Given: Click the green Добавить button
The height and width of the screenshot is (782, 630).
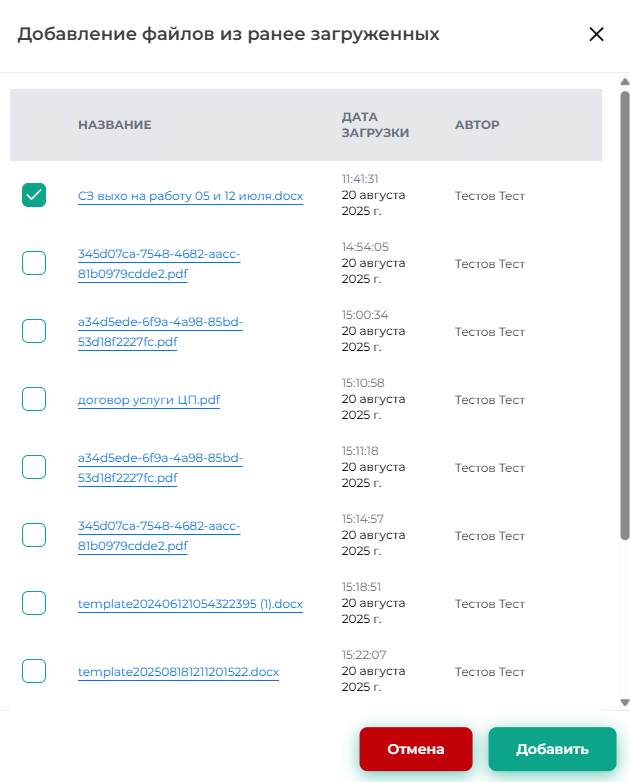Looking at the screenshot, I should coord(552,749).
